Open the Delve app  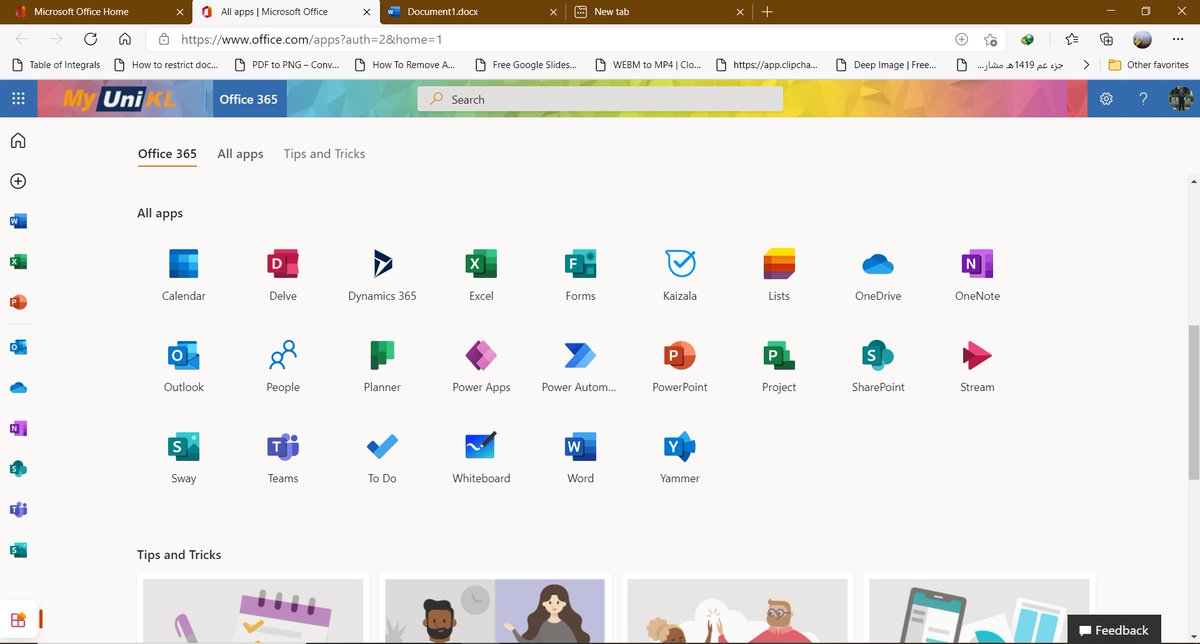[283, 274]
